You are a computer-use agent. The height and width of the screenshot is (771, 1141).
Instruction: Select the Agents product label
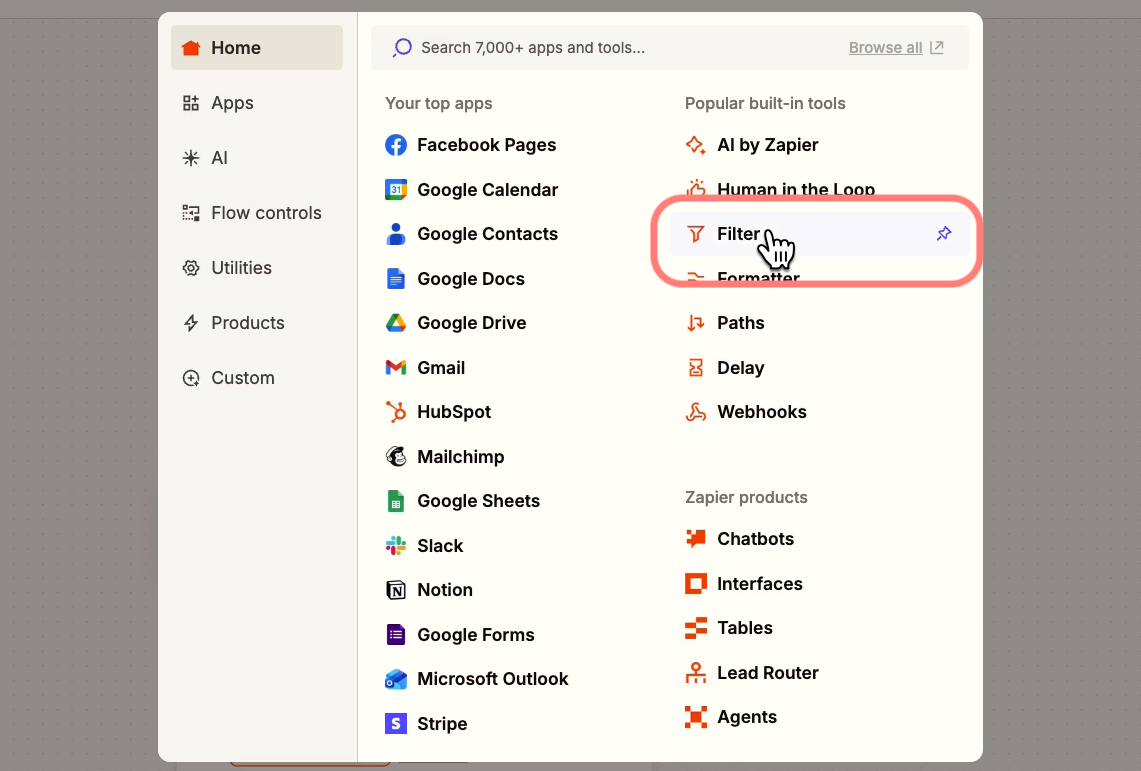pyautogui.click(x=747, y=717)
